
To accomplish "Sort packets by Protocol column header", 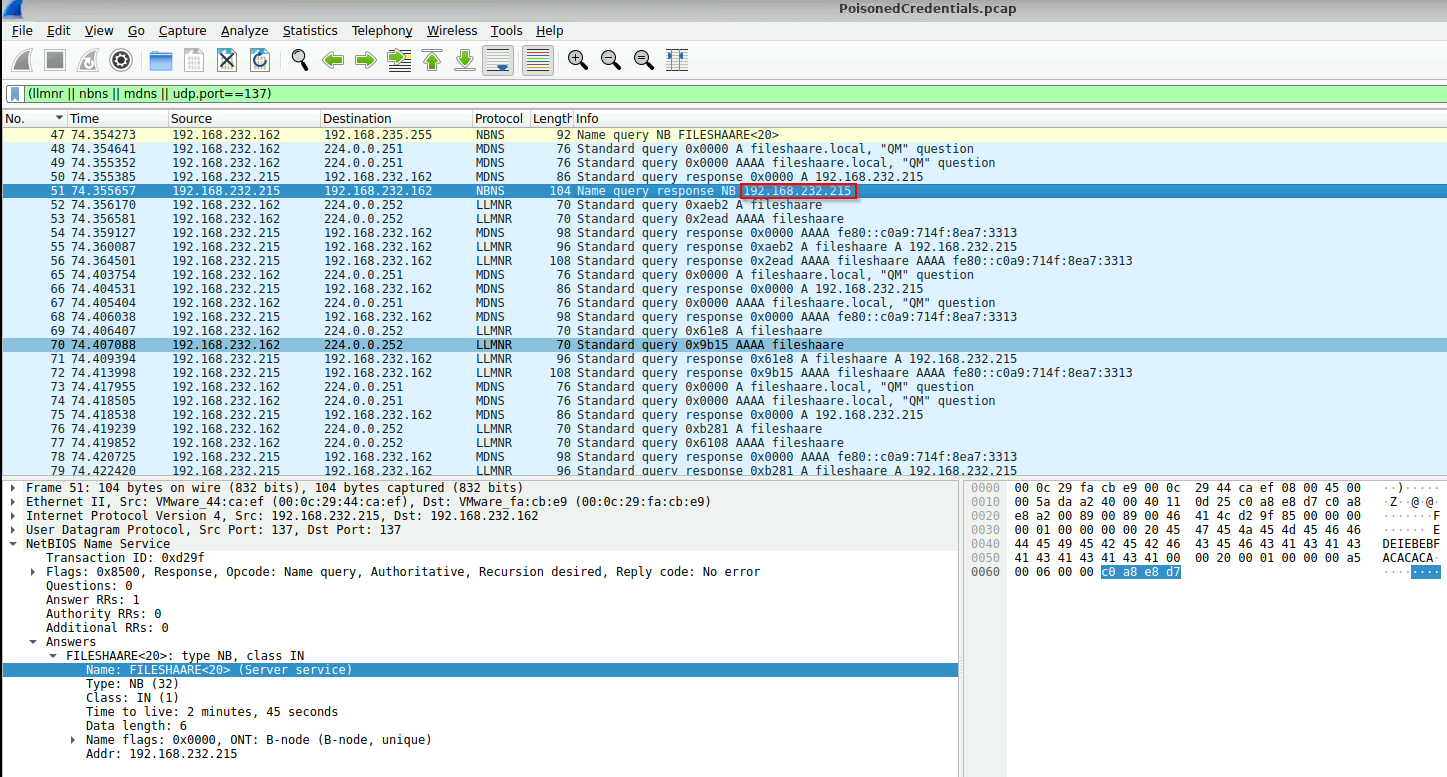I will [498, 119].
